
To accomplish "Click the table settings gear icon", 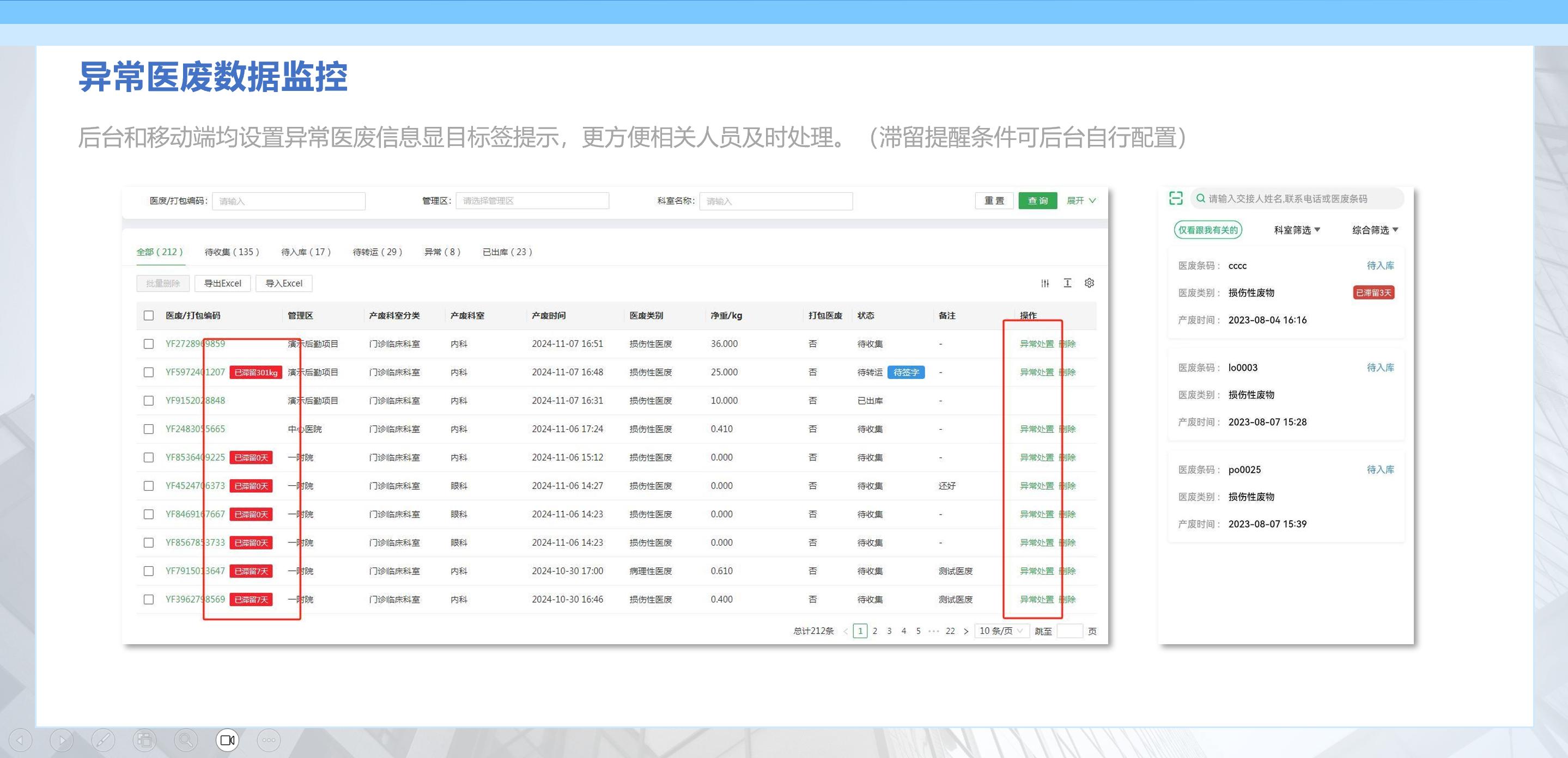I will [x=1089, y=283].
